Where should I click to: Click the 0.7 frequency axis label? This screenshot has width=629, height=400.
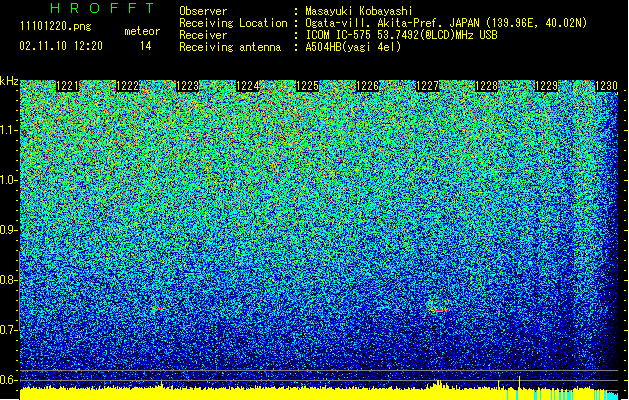(8, 330)
